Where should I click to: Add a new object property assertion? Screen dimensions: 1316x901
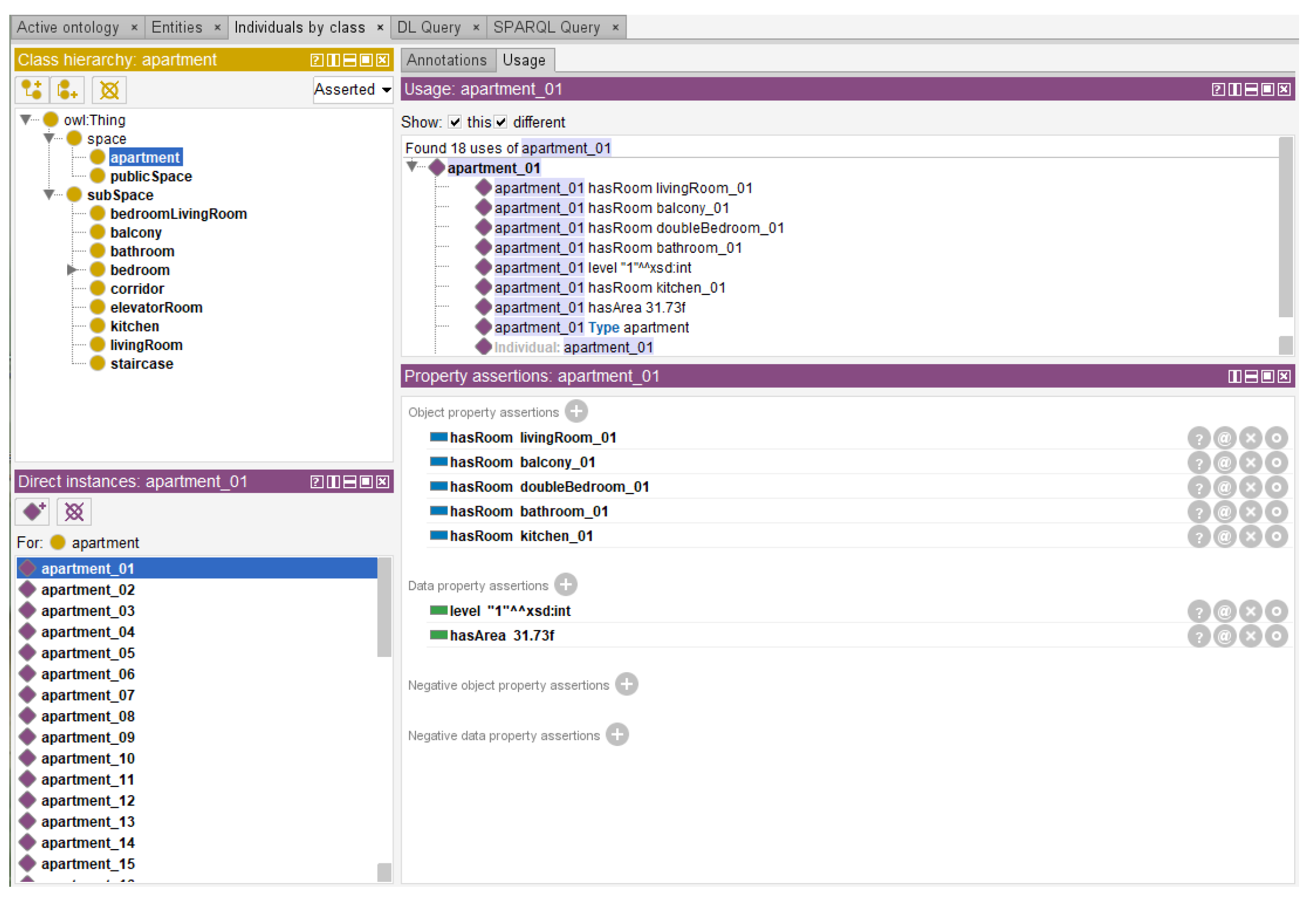point(577,412)
